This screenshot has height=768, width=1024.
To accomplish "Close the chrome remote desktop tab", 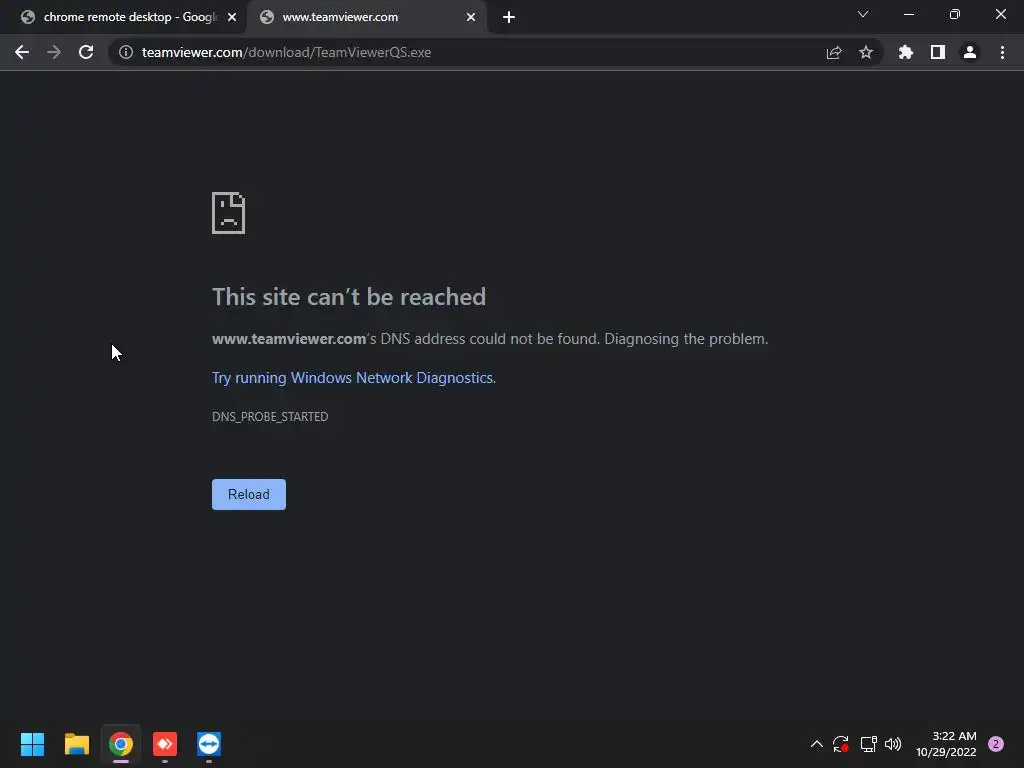I will point(232,17).
